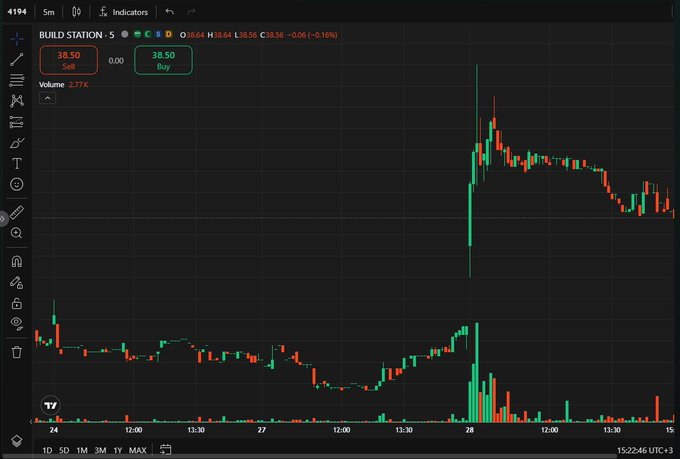
Task: Open the 5m interval dropdown
Action: pos(49,12)
